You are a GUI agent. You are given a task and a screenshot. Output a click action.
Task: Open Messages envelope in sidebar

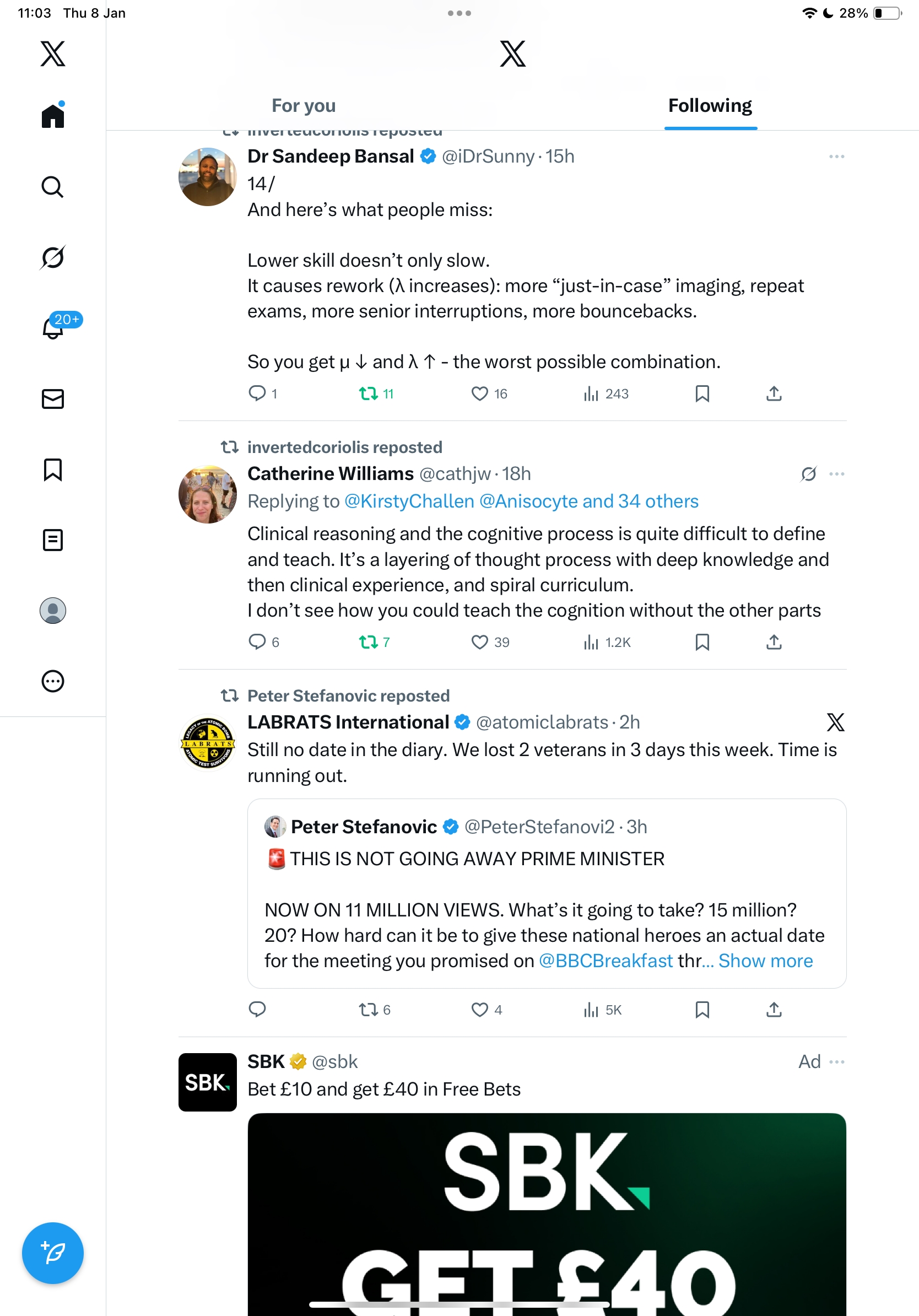[x=52, y=399]
